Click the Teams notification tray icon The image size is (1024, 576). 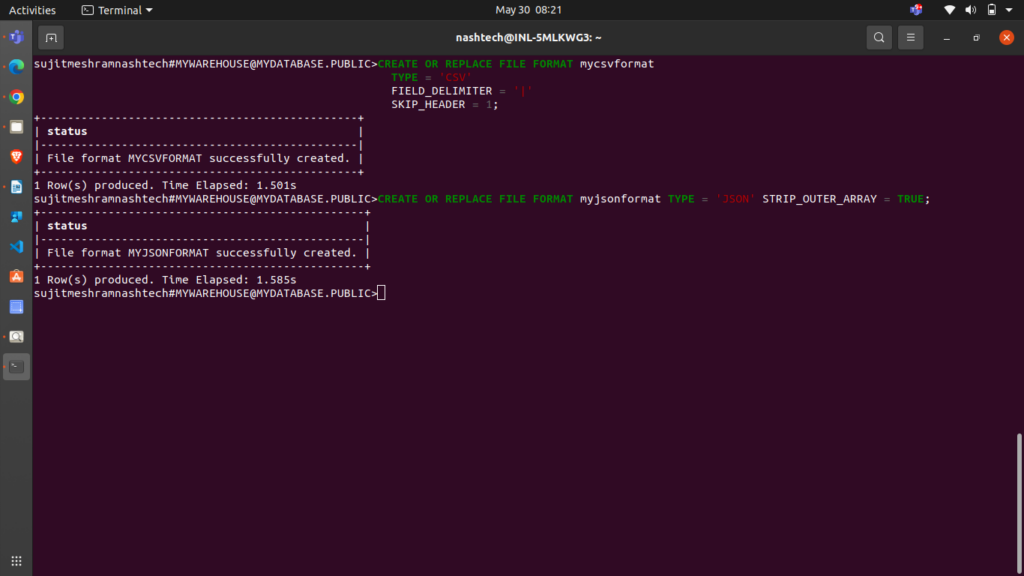(x=916, y=10)
